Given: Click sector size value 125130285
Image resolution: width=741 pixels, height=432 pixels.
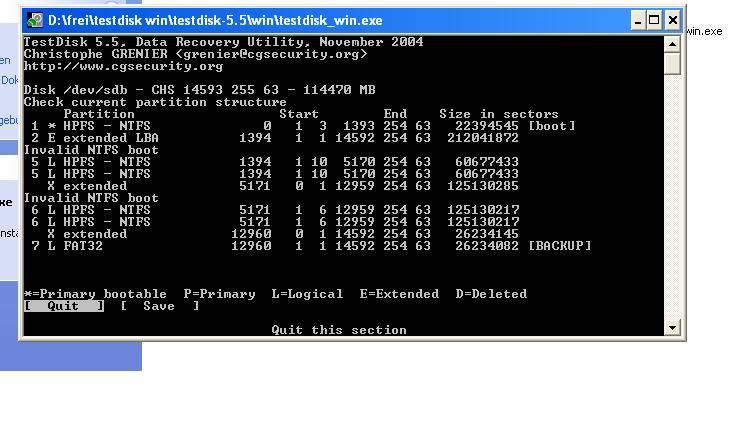Looking at the screenshot, I should pos(483,186).
